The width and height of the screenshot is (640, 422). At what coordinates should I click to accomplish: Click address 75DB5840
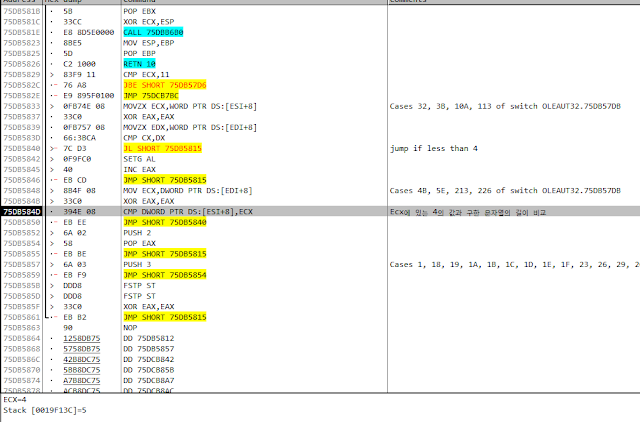(x=22, y=148)
